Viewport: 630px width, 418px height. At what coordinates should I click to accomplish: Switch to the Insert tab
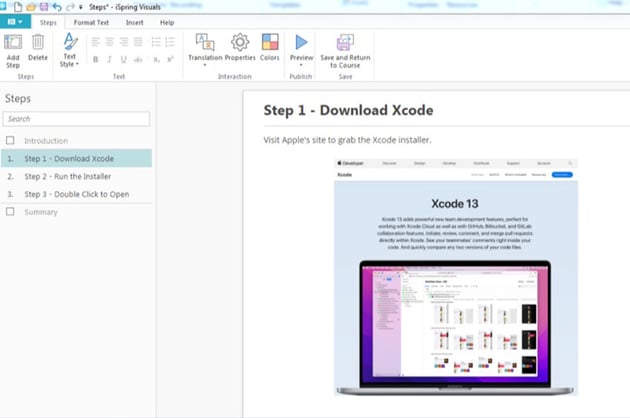point(134,21)
